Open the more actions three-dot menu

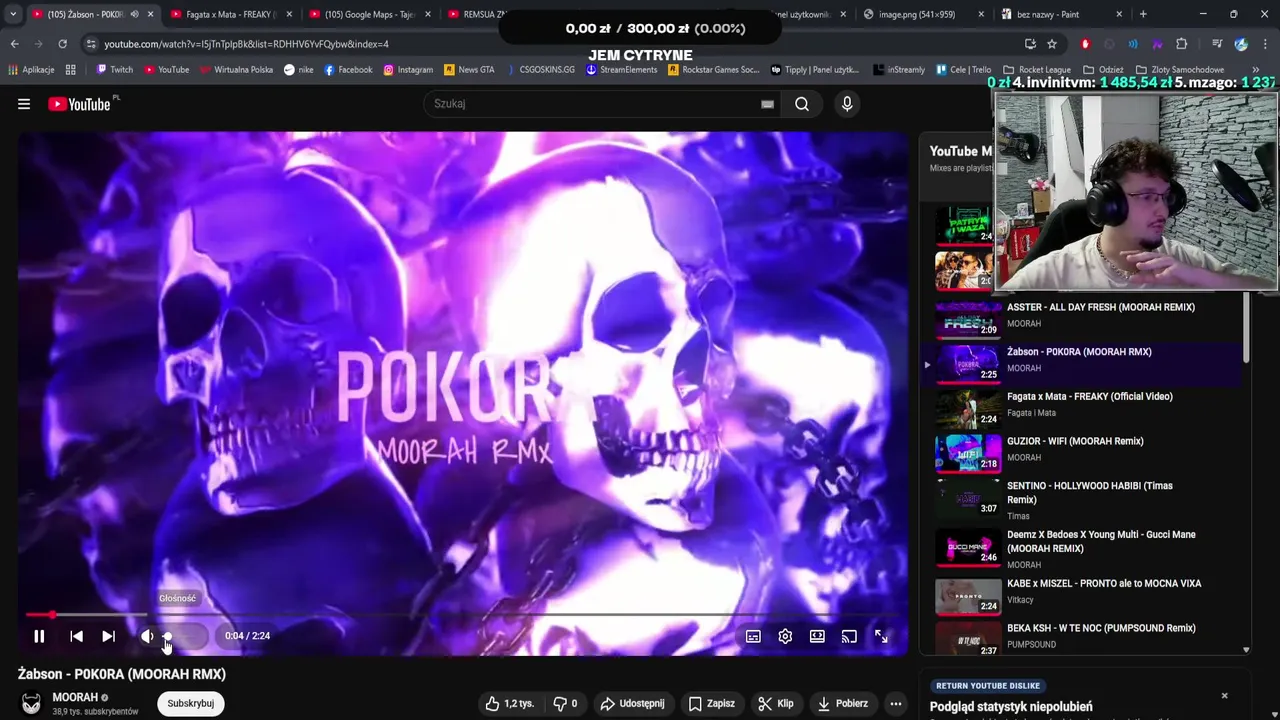tap(896, 703)
